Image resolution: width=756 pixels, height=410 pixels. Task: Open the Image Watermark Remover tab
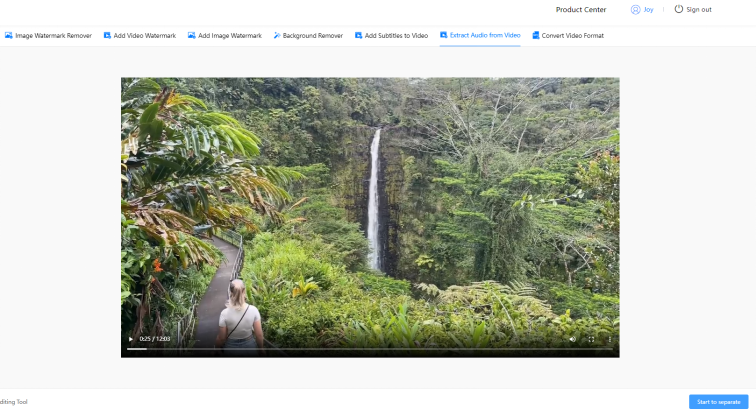pyautogui.click(x=48, y=36)
